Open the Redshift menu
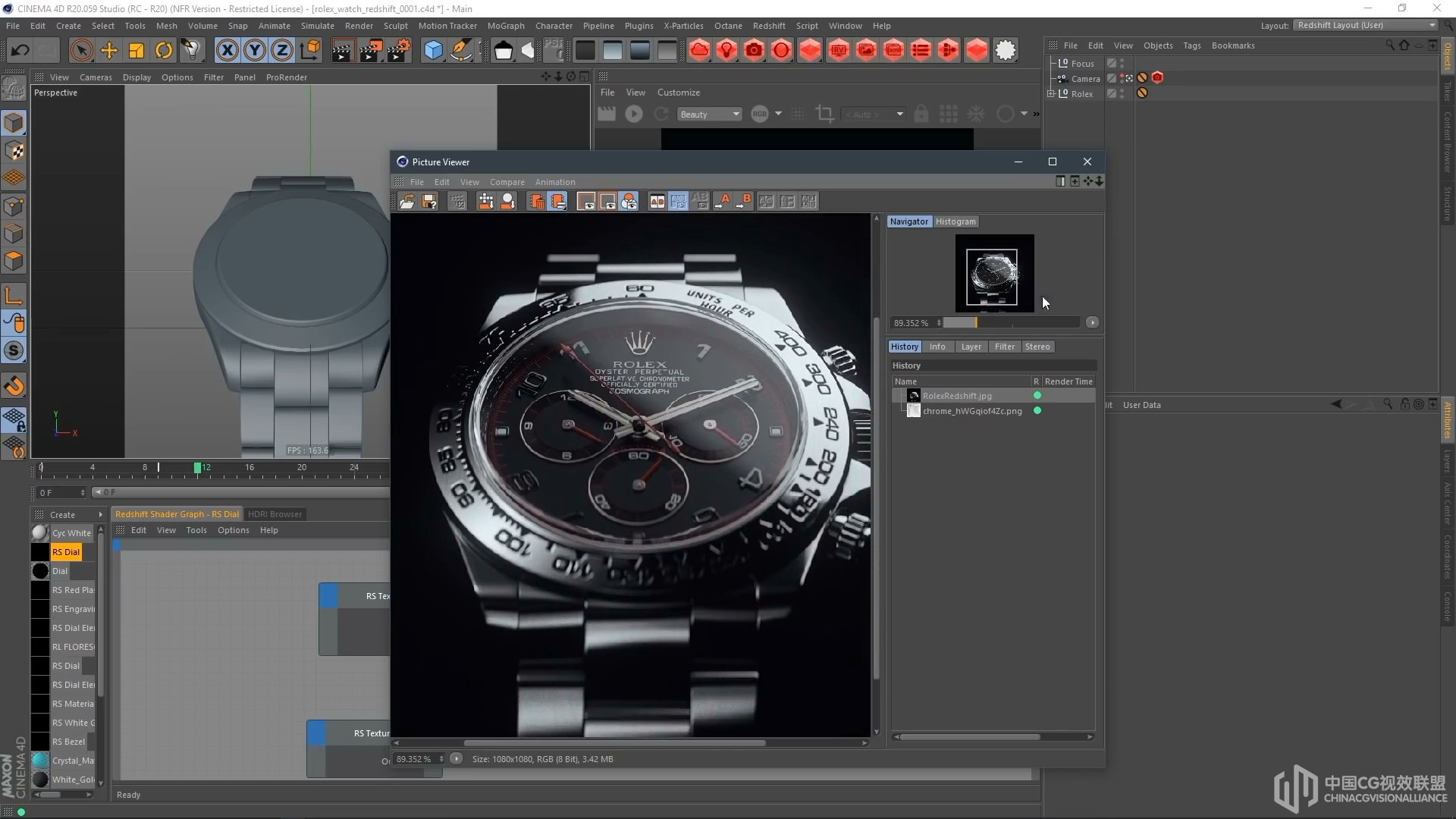 click(769, 26)
